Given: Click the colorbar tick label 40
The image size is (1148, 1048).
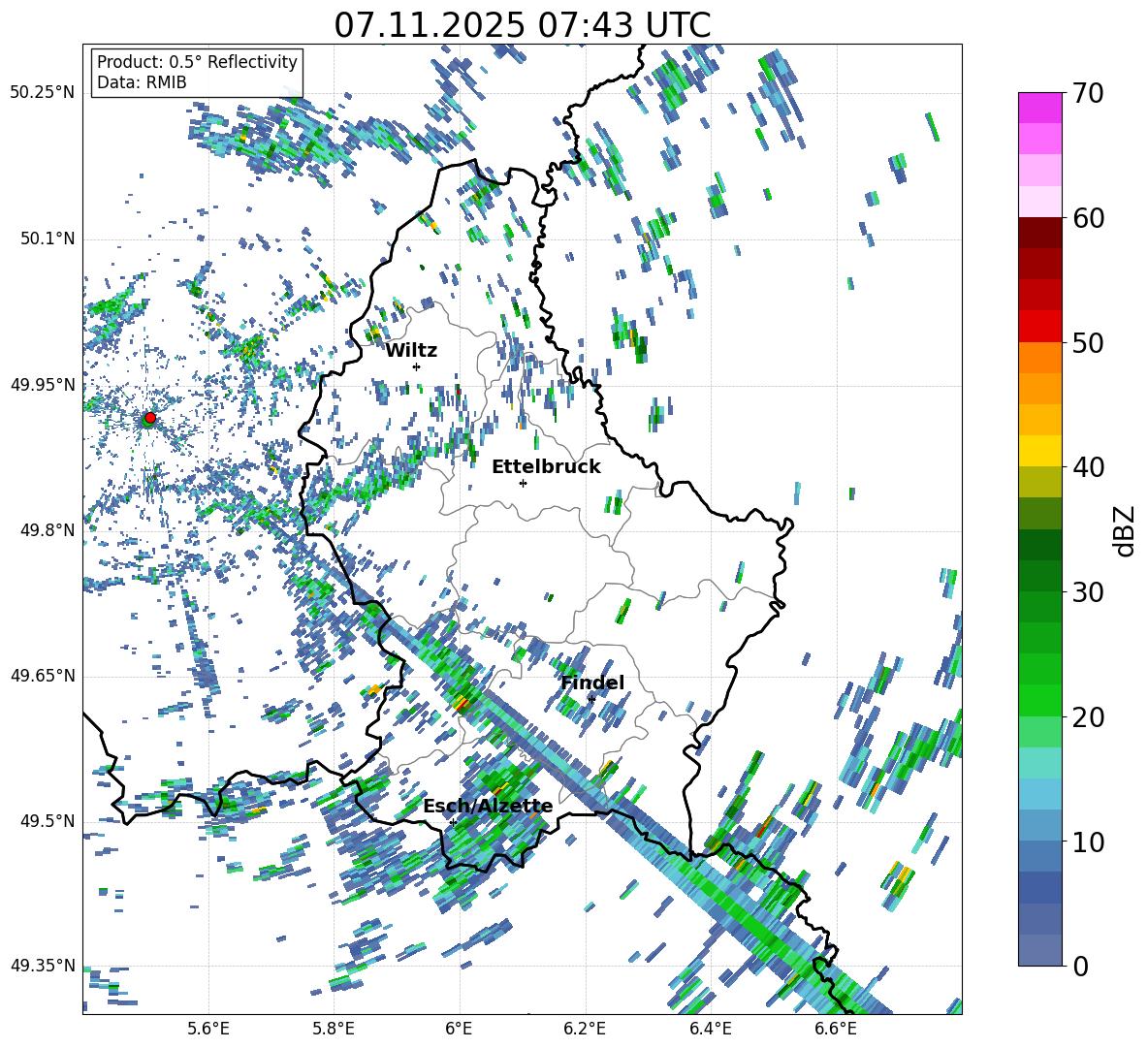Looking at the screenshot, I should (x=1087, y=467).
